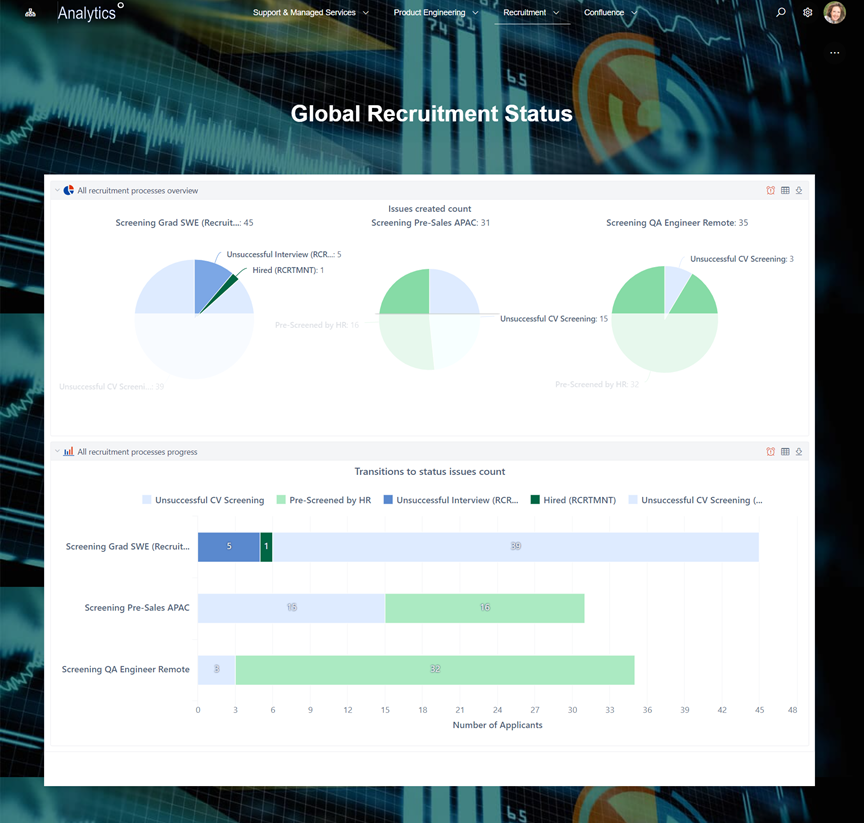This screenshot has width=864, height=823.
Task: Switch the overview gadget to table view
Action: (784, 190)
